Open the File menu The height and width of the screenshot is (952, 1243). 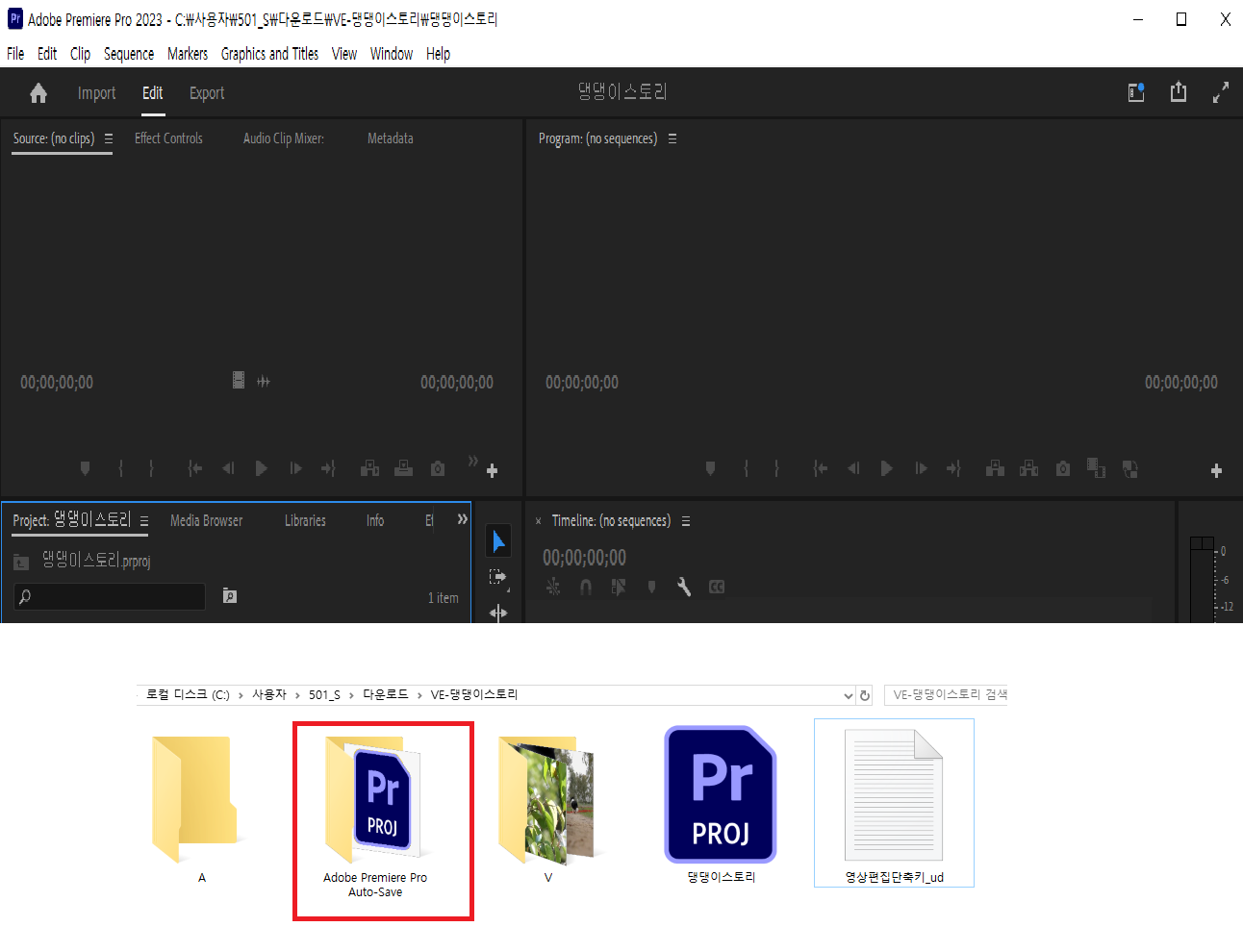15,54
